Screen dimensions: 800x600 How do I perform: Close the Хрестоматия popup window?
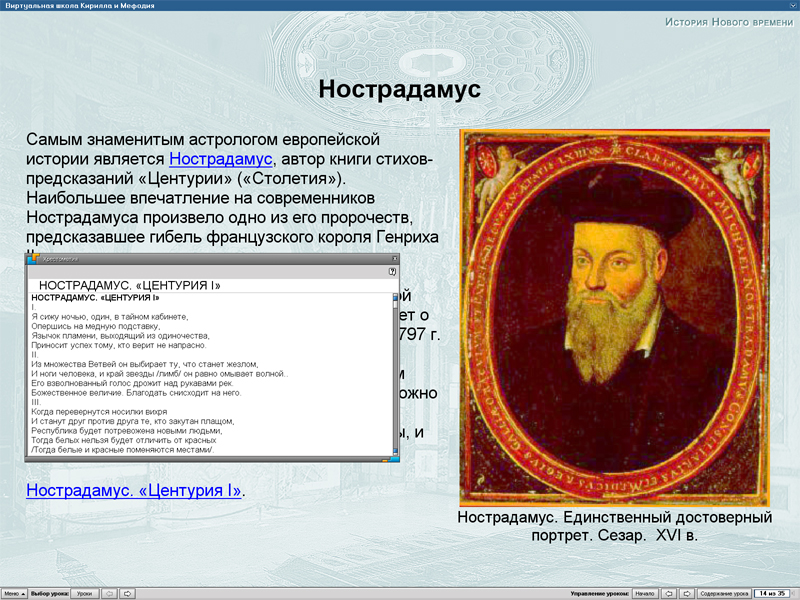(x=393, y=258)
